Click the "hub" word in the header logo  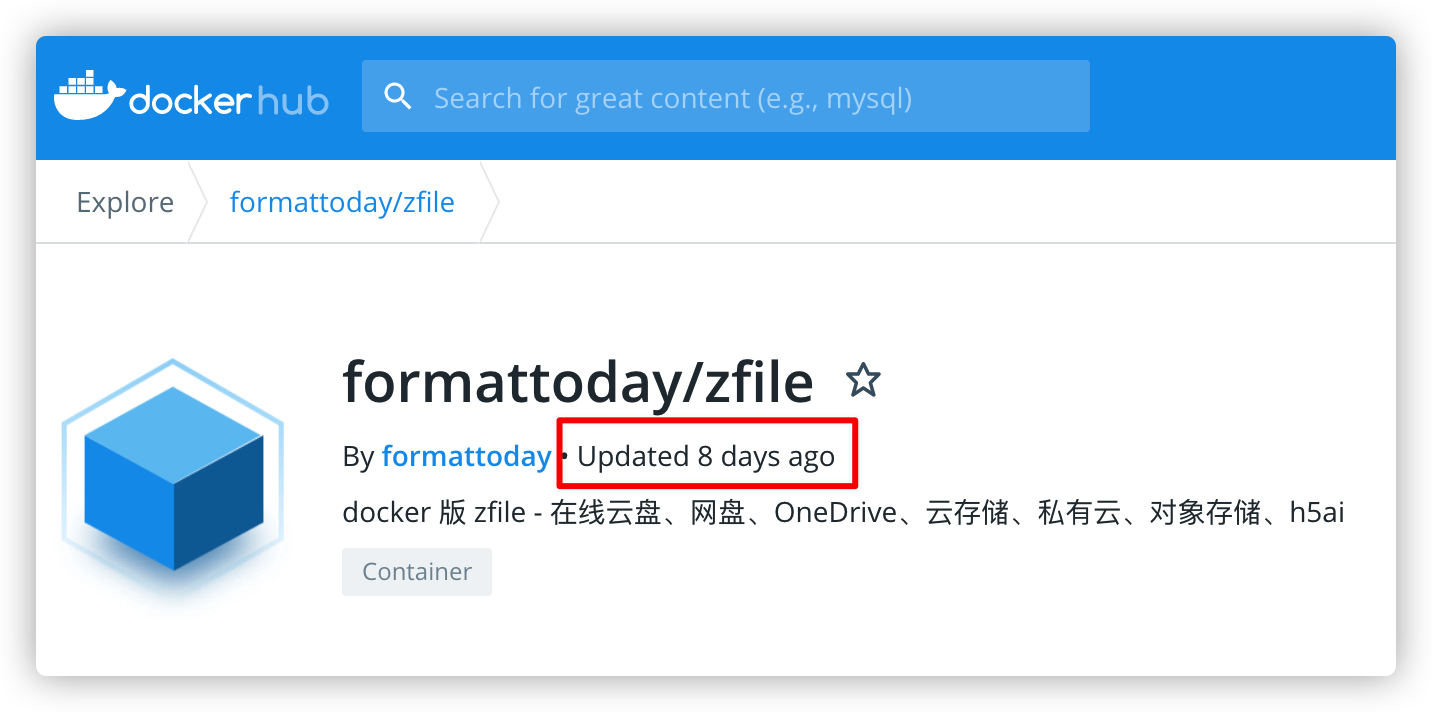pyautogui.click(x=293, y=99)
